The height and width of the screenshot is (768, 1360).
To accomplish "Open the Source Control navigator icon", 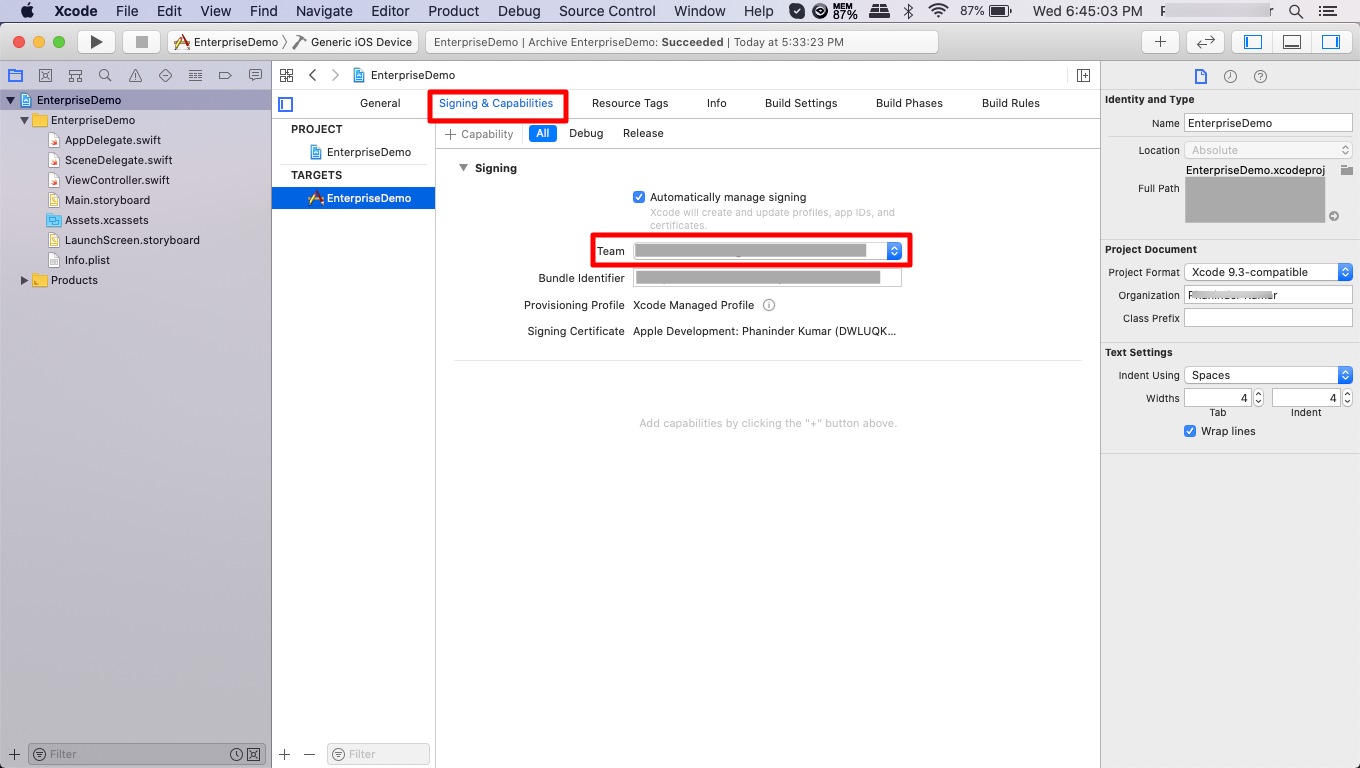I will click(45, 75).
